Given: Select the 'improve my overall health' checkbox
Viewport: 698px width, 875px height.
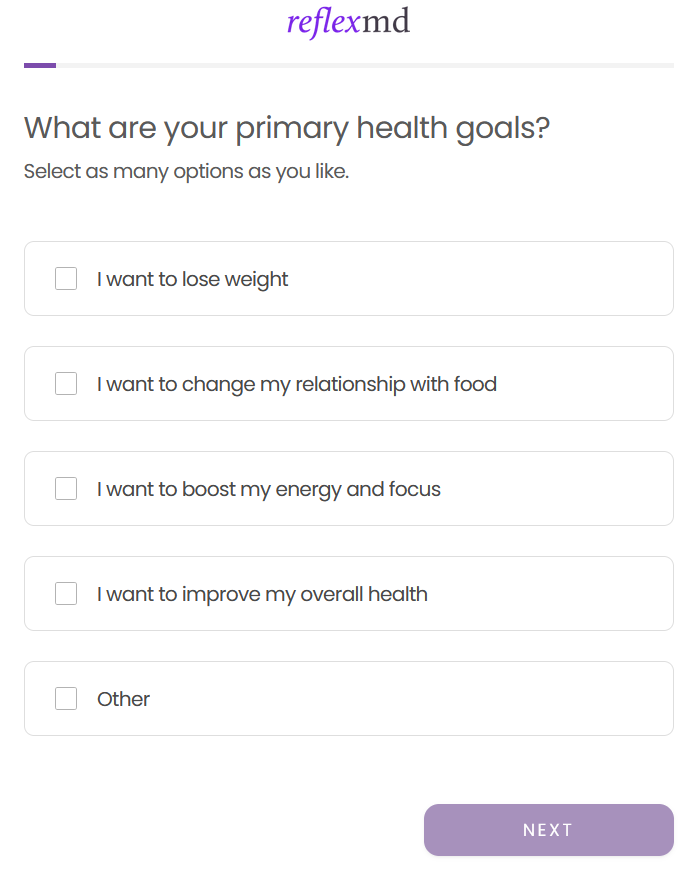Looking at the screenshot, I should (66, 594).
